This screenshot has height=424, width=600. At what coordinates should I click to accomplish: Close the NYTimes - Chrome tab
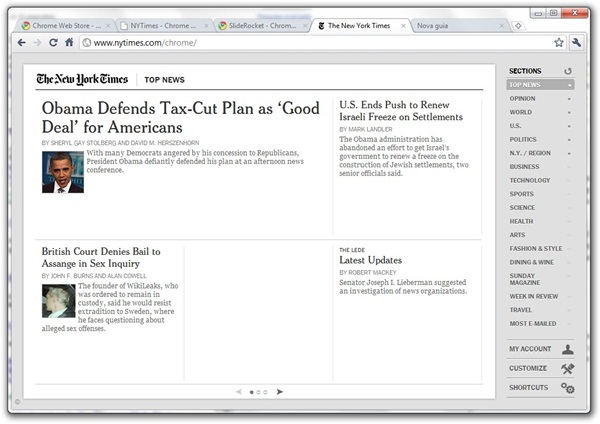[206, 26]
